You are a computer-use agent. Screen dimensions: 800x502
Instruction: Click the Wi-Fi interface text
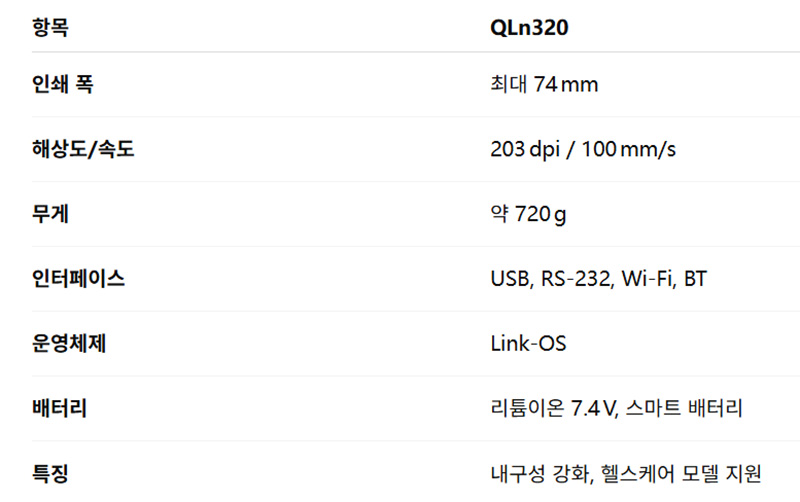(x=646, y=279)
